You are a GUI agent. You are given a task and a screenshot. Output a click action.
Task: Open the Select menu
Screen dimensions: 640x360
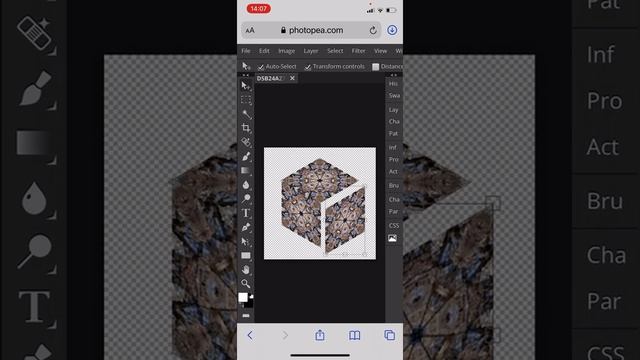[x=335, y=51]
